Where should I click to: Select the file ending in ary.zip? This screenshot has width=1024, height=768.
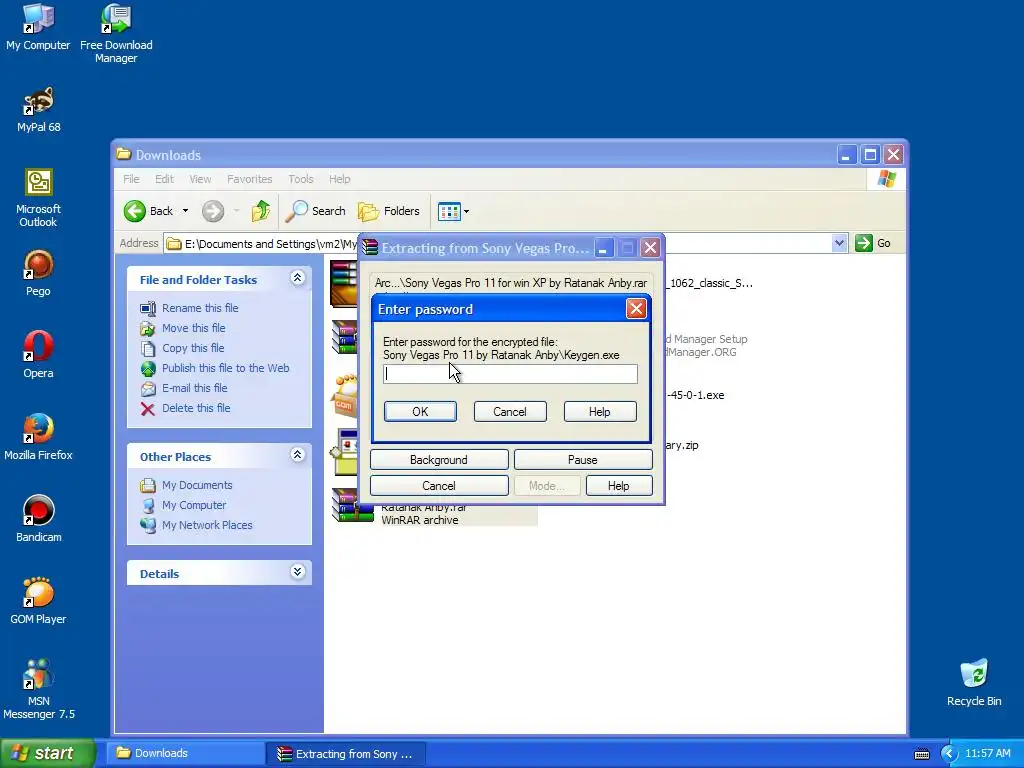click(682, 445)
